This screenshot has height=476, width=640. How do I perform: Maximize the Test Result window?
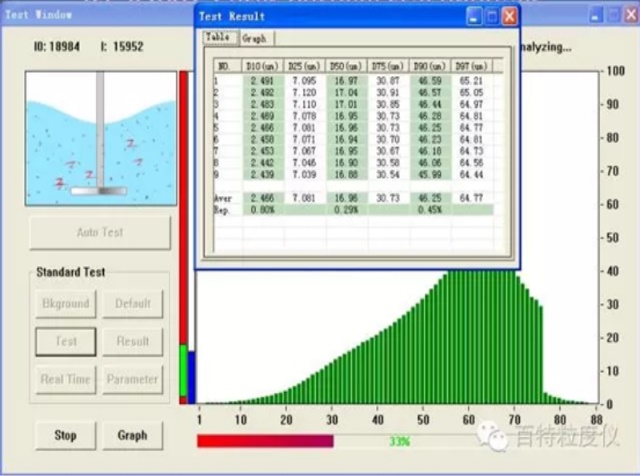490,16
